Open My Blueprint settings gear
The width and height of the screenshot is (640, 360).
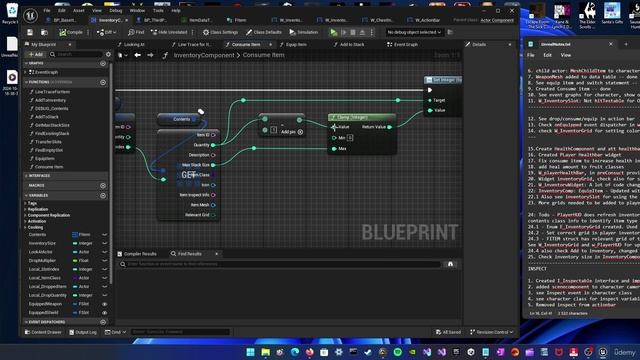click(108, 54)
